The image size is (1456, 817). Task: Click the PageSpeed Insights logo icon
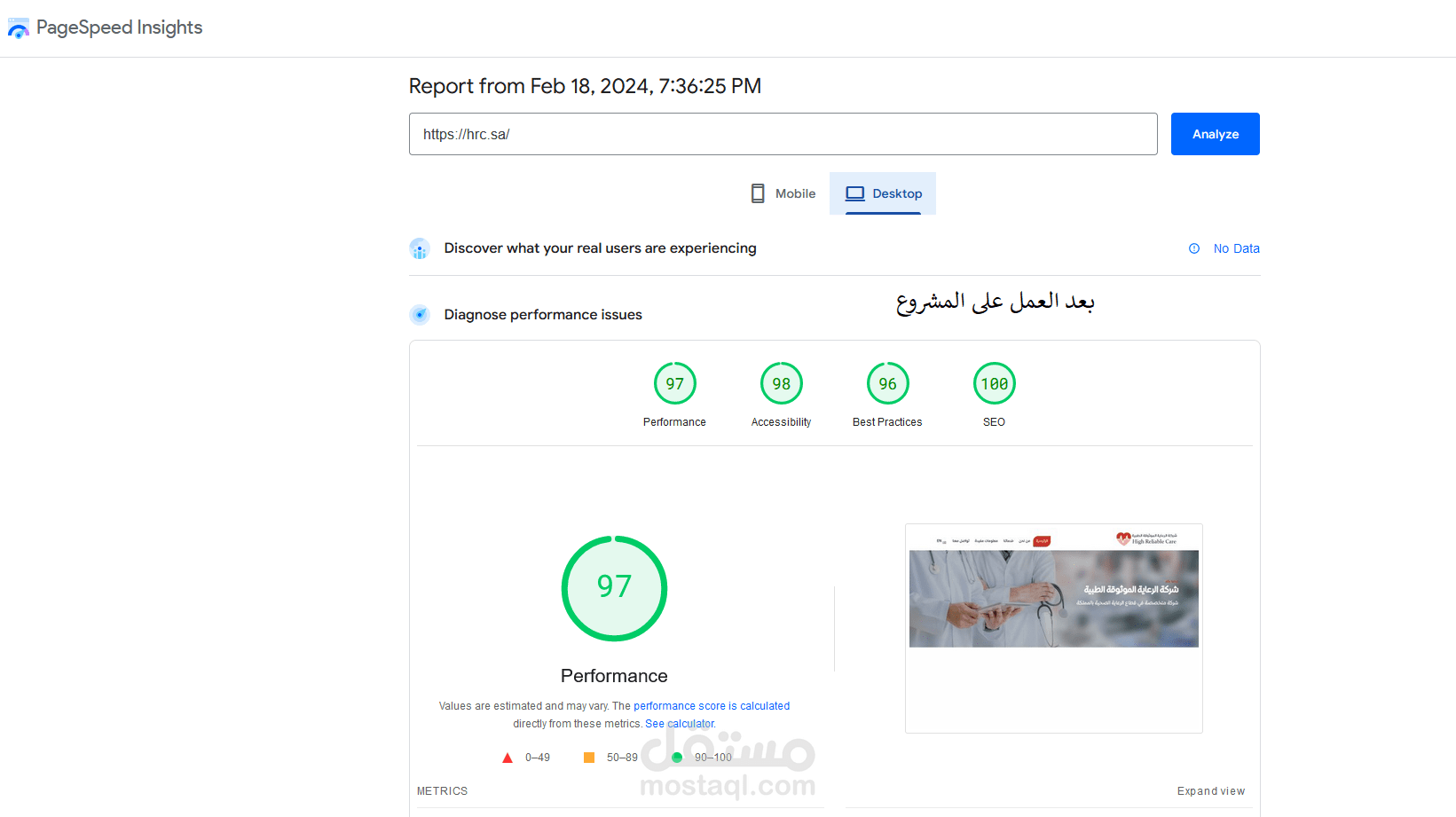pyautogui.click(x=19, y=28)
